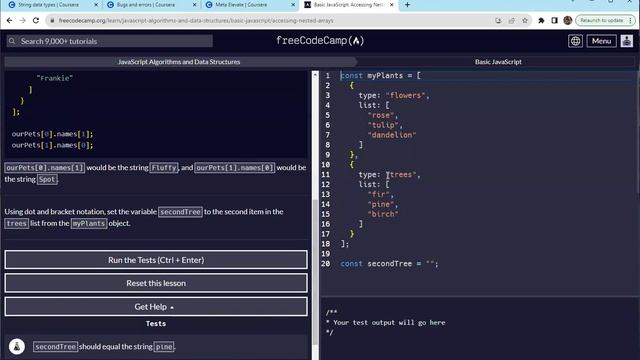
Task: Switch to Meta Elevate Coursera tab
Action: point(244,5)
